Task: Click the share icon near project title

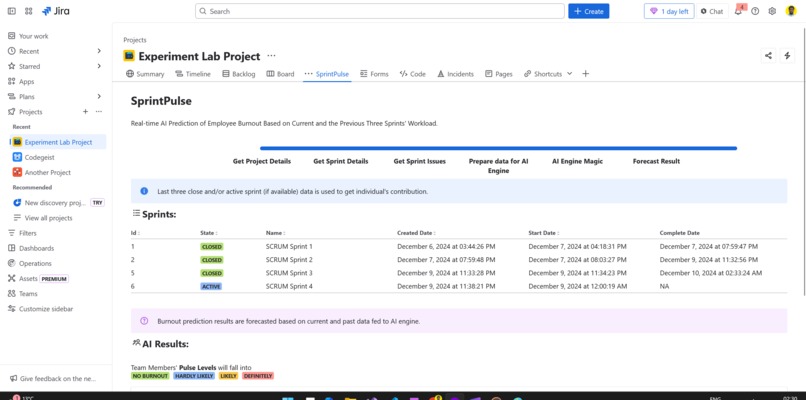Action: (x=768, y=56)
